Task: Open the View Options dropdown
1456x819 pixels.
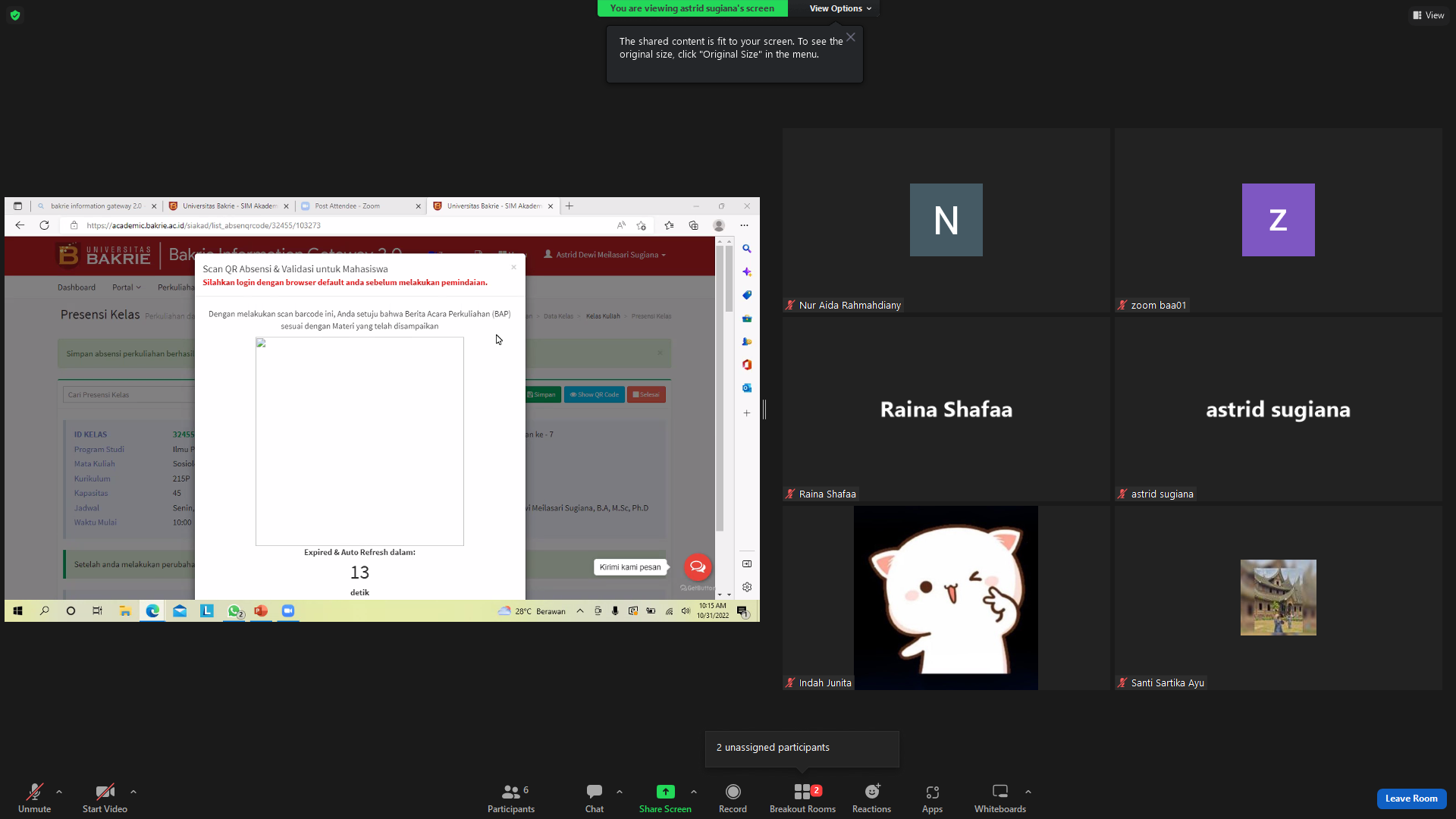Action: [x=840, y=8]
